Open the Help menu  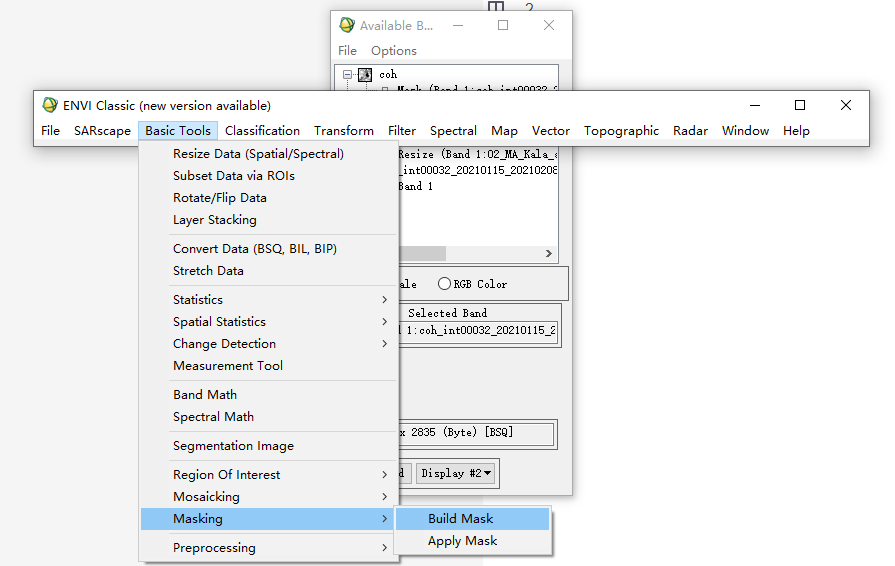tap(796, 131)
